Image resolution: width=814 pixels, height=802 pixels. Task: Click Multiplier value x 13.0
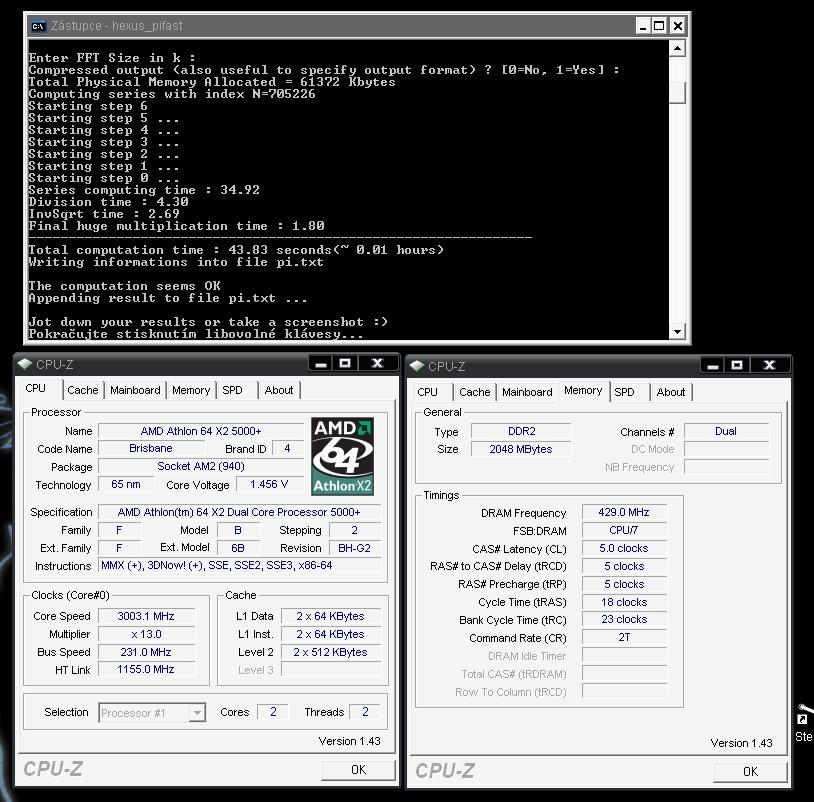pos(146,634)
